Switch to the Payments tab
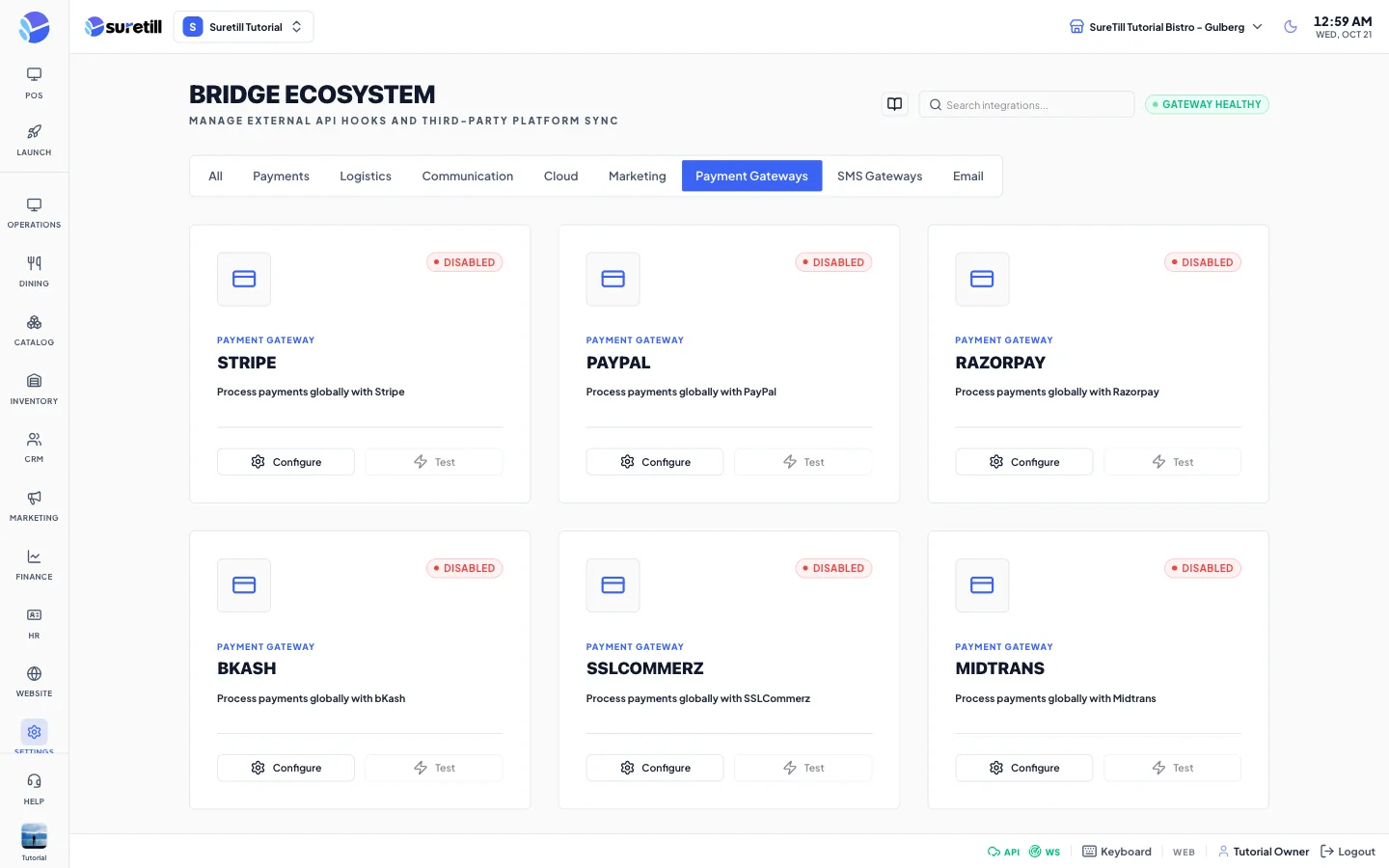This screenshot has width=1389, height=868. point(281,176)
